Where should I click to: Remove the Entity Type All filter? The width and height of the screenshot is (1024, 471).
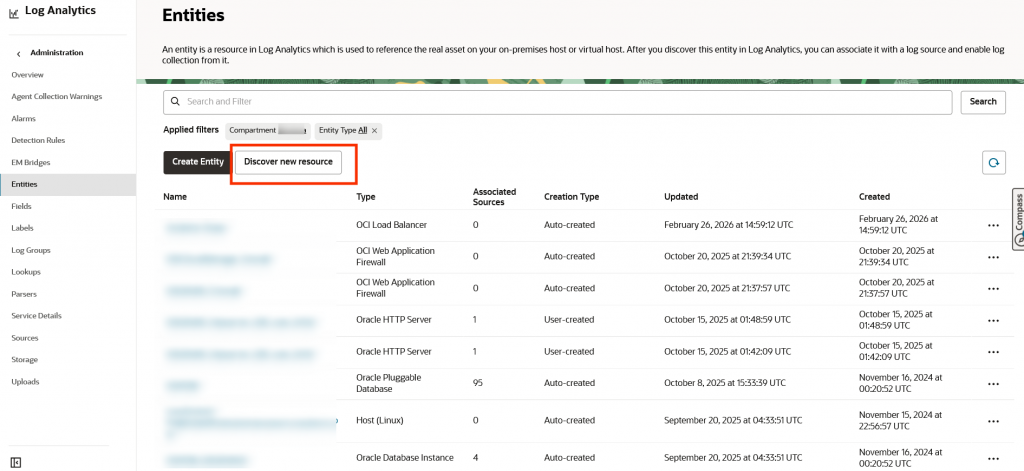(x=374, y=131)
